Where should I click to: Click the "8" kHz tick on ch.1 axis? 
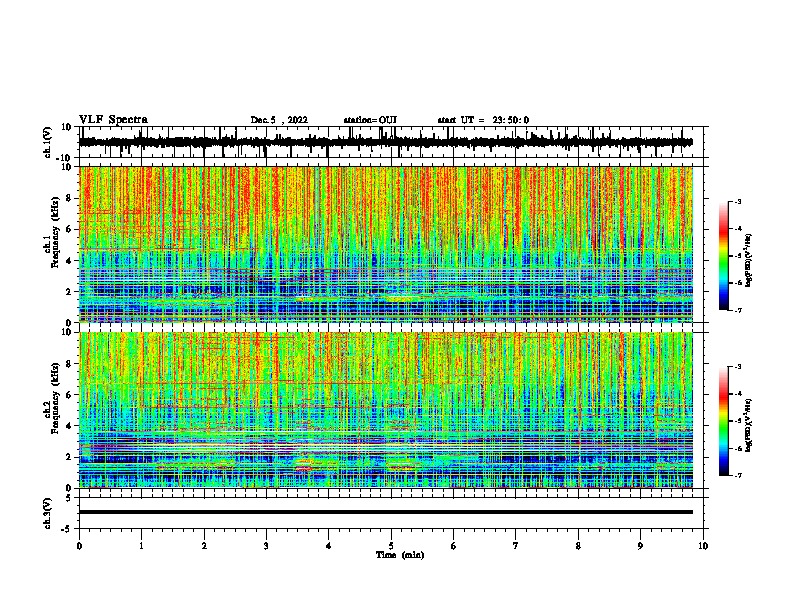70,198
